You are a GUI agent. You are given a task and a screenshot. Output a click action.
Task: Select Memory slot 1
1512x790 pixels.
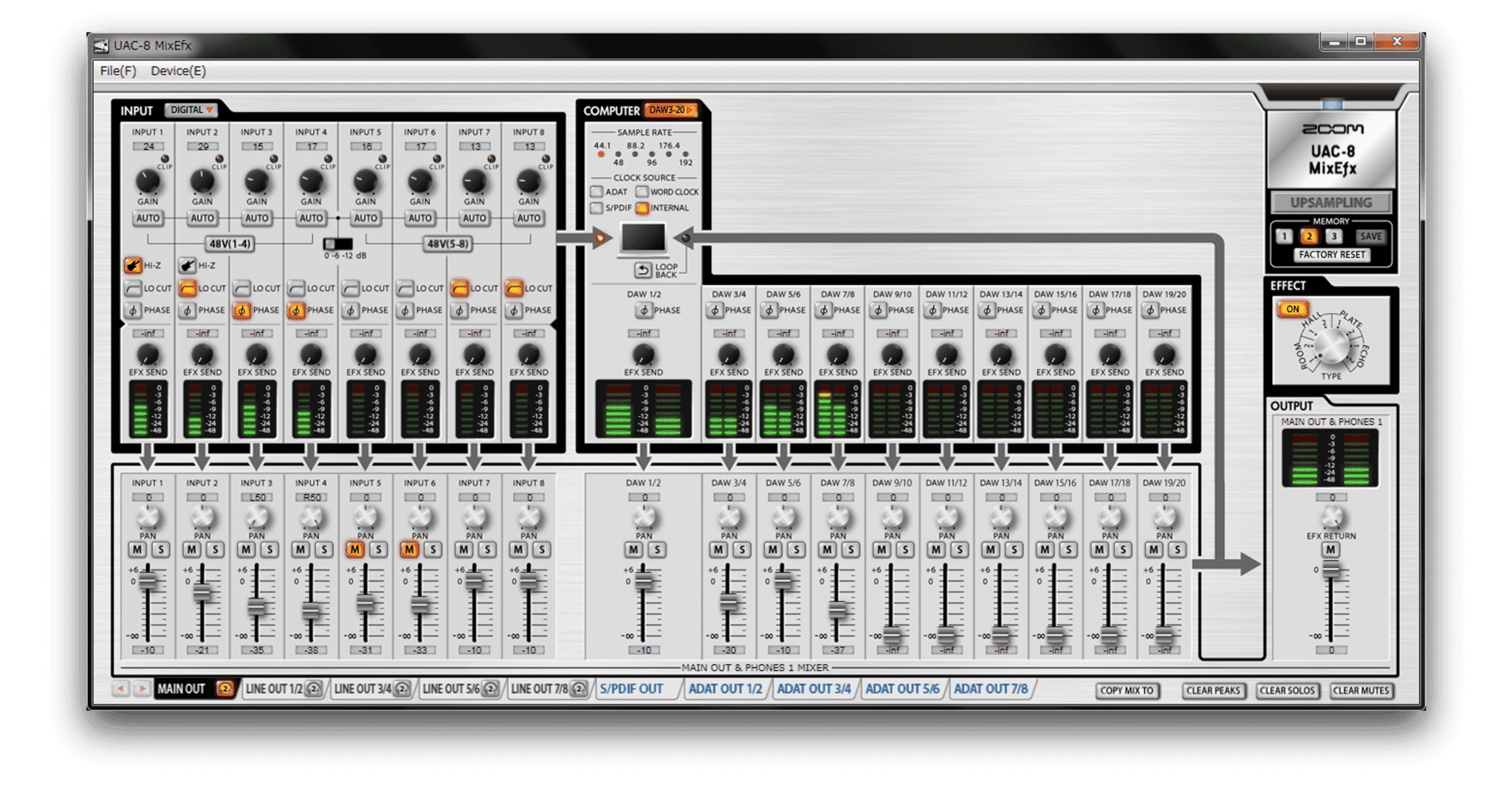click(1284, 236)
